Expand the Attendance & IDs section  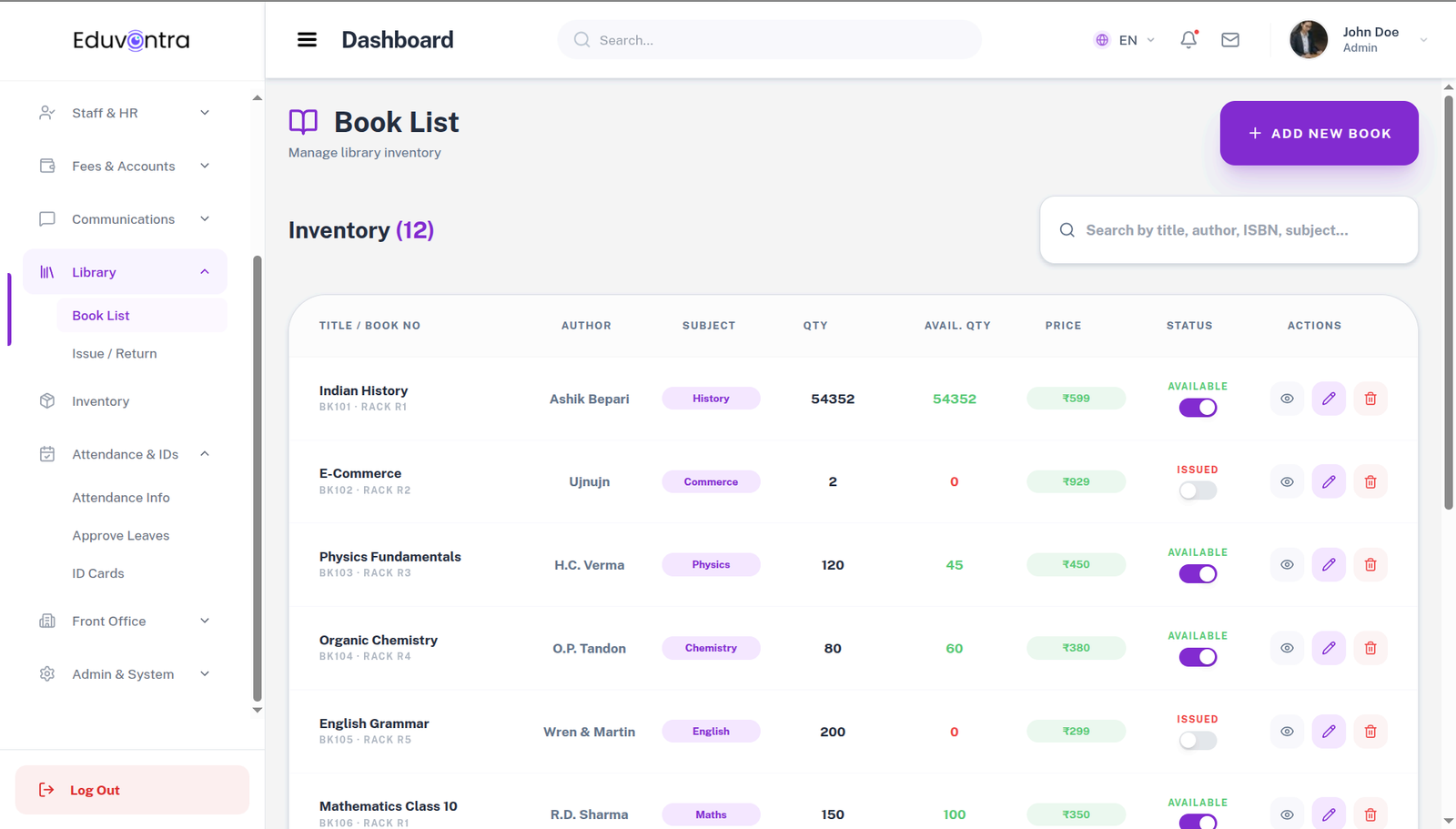click(x=204, y=454)
